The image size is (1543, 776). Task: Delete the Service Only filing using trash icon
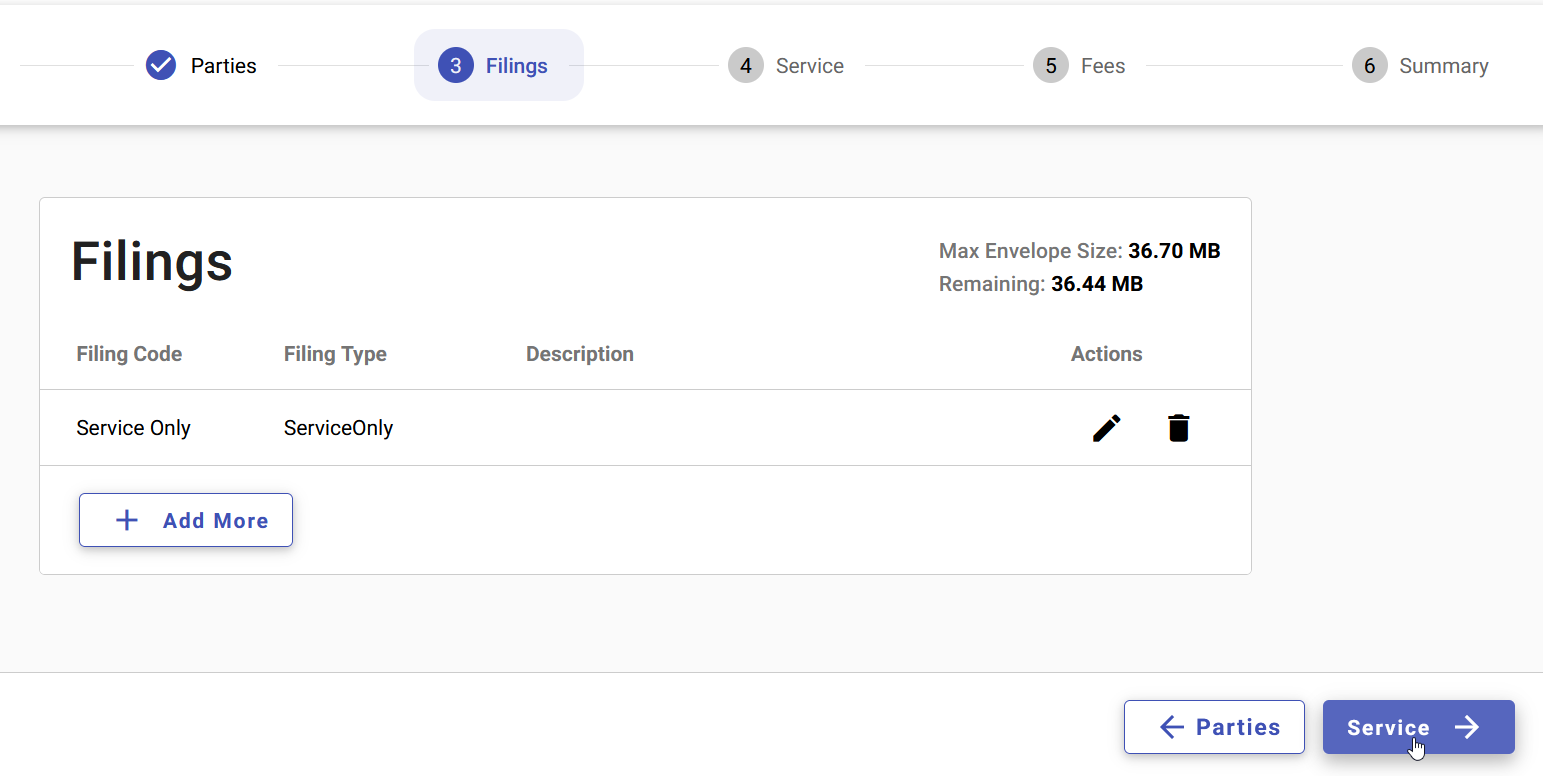(1179, 428)
